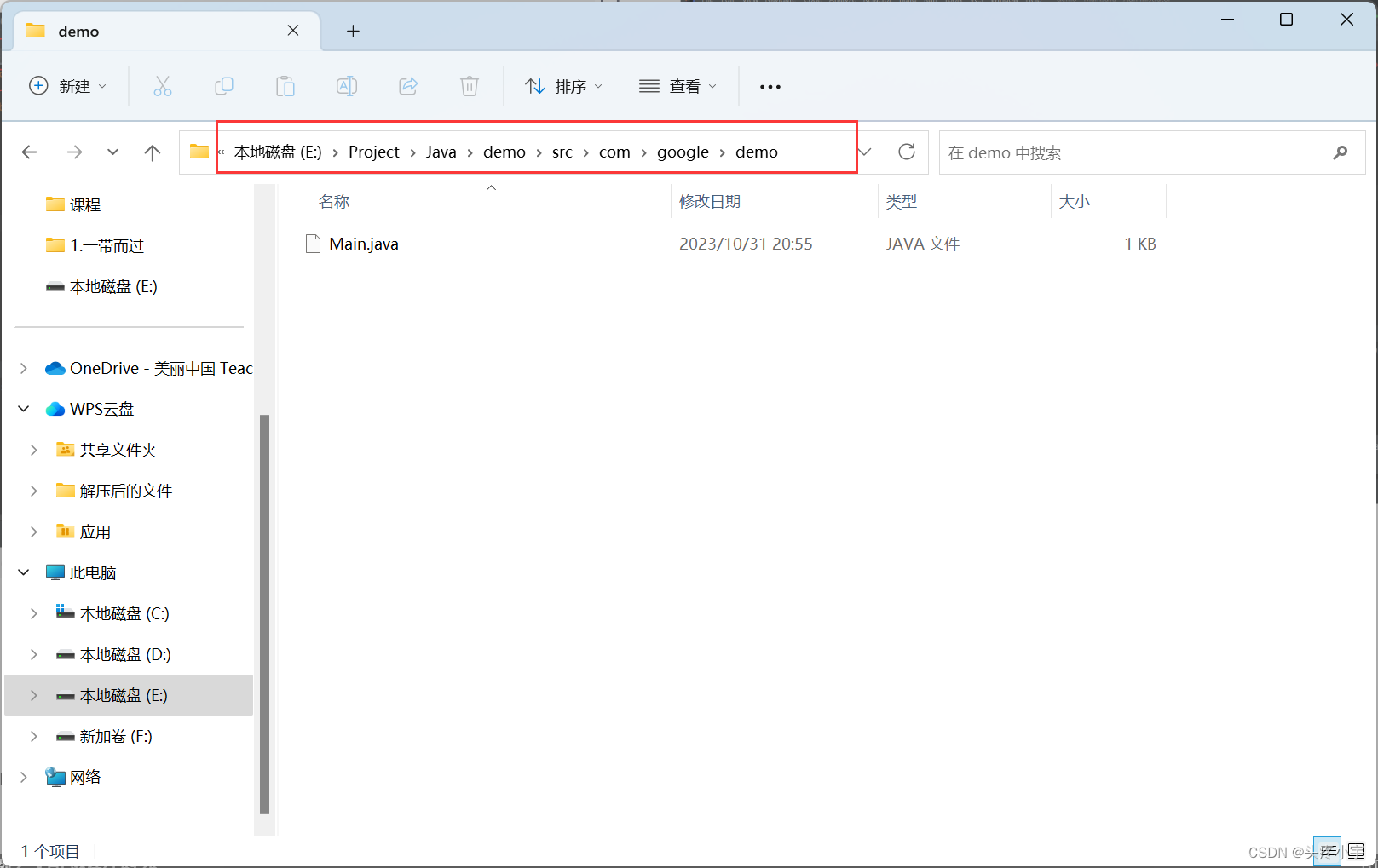This screenshot has height=868, width=1378.
Task: Click the Share icon in the toolbar
Action: (408, 86)
